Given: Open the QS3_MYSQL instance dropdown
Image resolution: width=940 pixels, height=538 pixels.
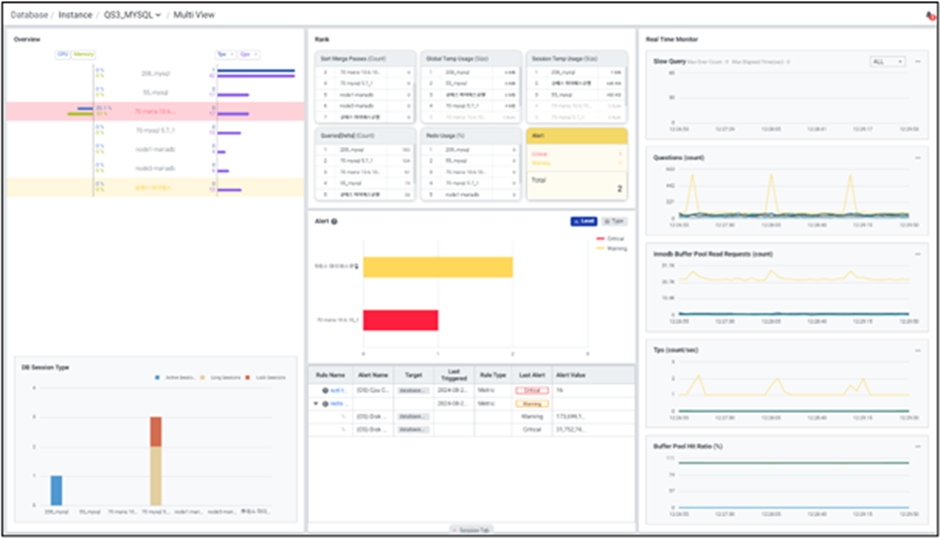Looking at the screenshot, I should [x=133, y=15].
